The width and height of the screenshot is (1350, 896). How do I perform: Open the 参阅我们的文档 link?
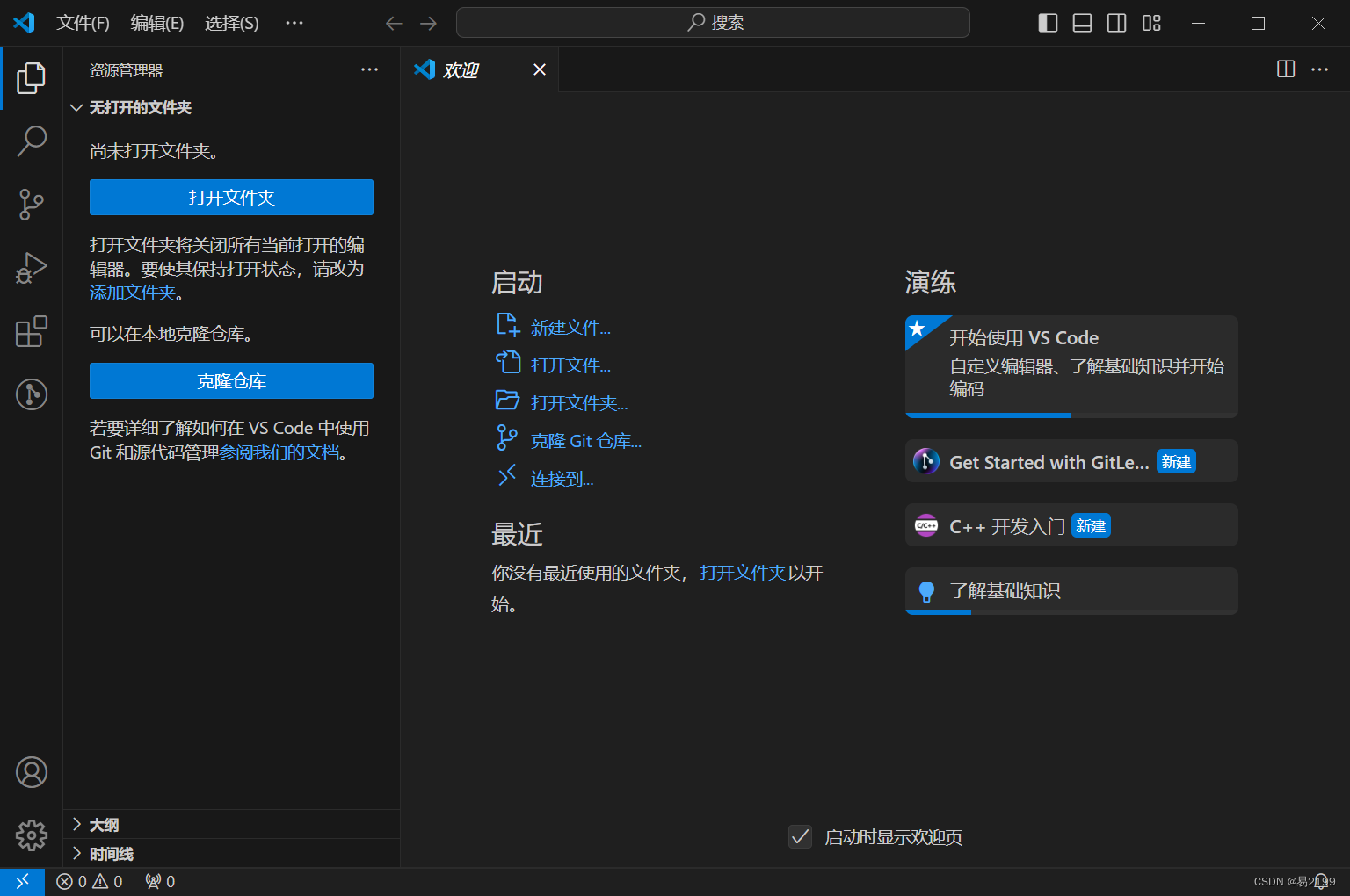pos(279,452)
